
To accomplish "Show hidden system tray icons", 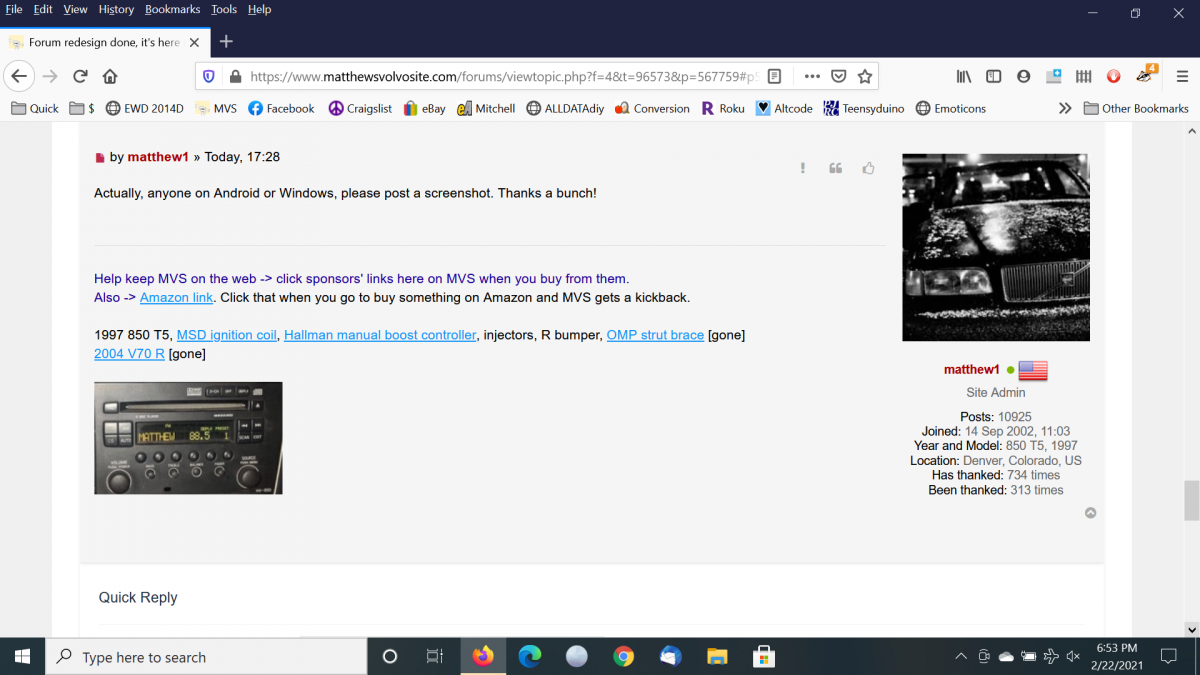I will point(961,656).
